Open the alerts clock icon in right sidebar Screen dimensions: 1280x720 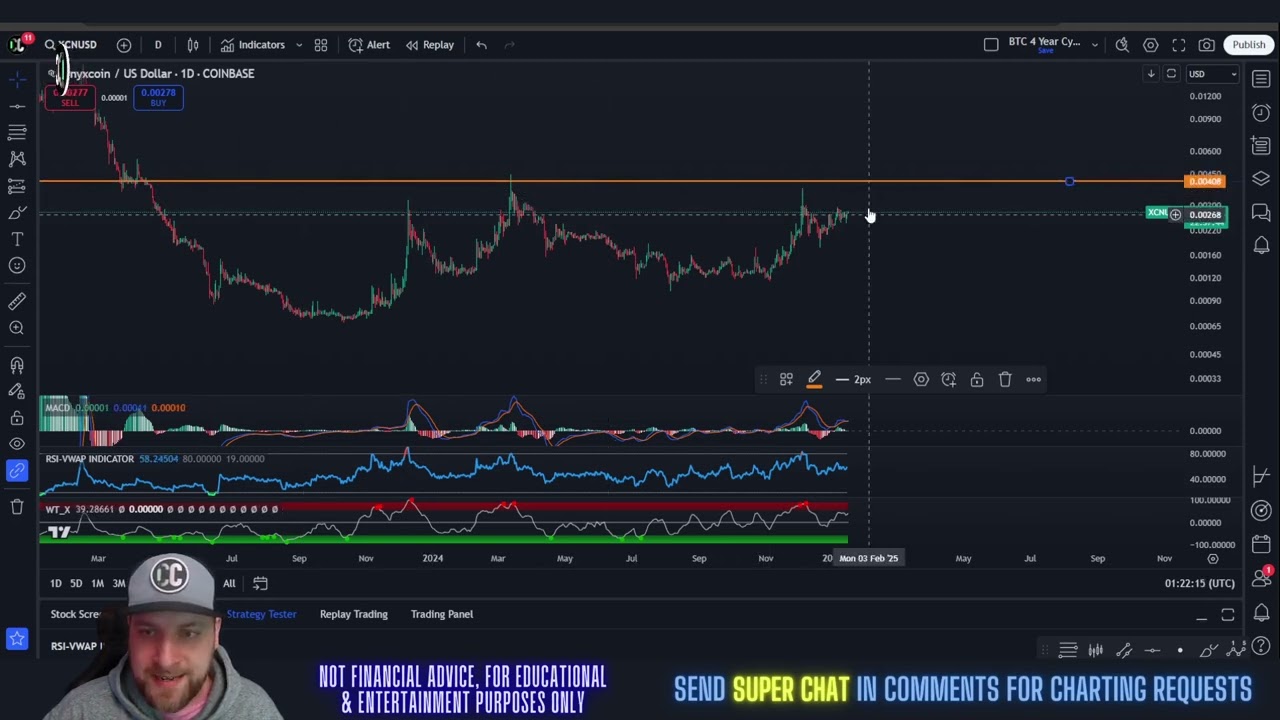tap(1261, 113)
